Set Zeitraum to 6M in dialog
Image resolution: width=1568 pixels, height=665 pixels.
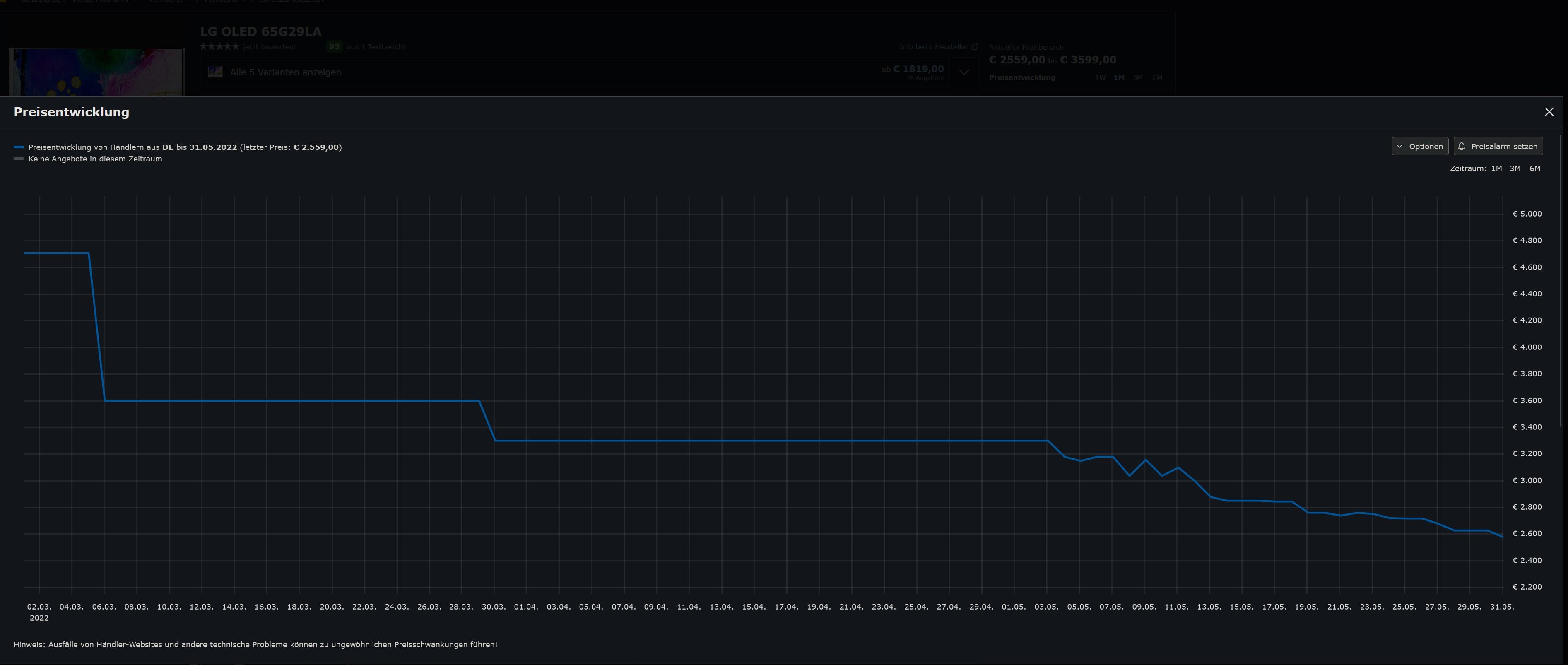[1535, 169]
